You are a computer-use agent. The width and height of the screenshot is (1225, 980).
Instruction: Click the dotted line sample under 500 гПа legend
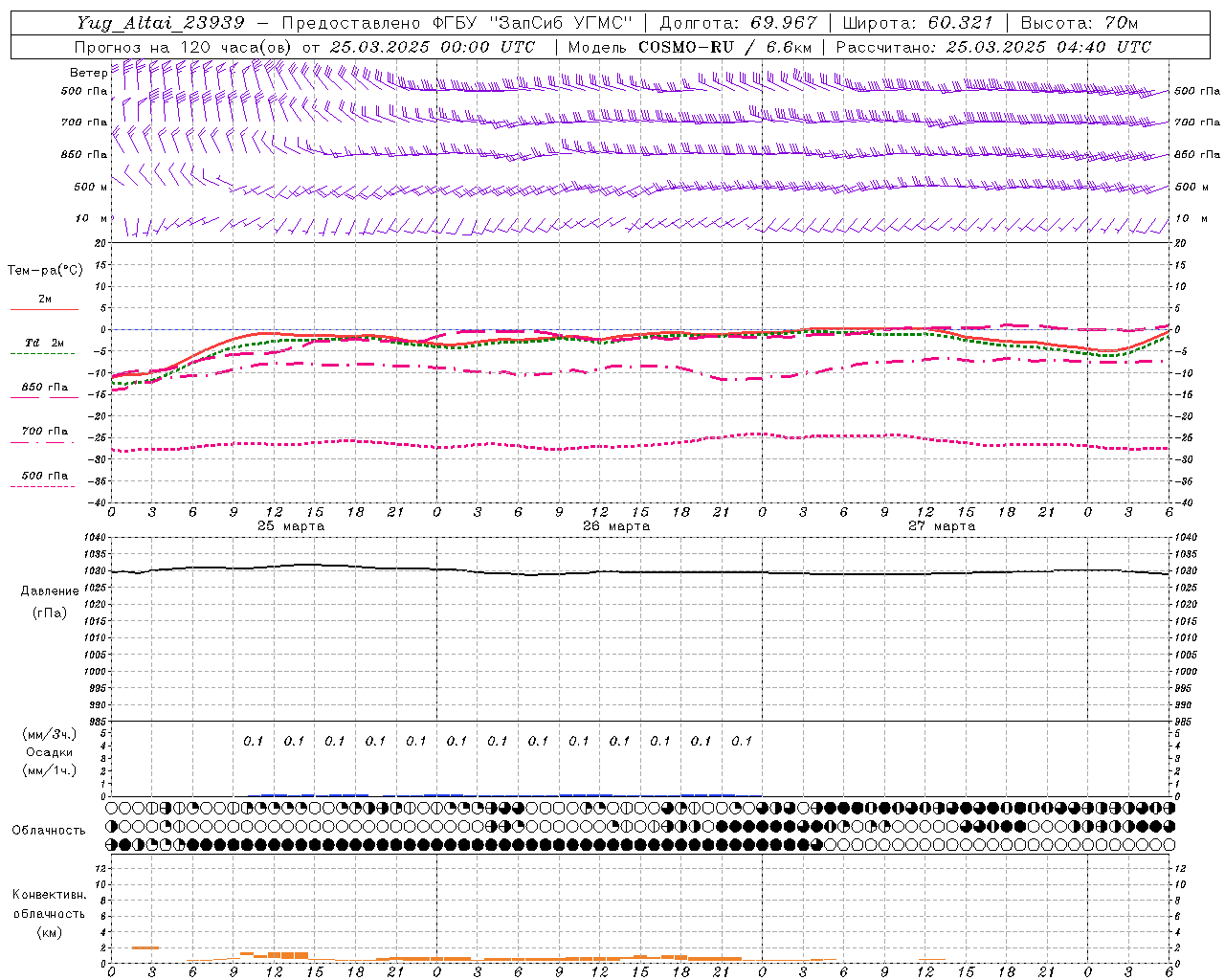coord(43,486)
